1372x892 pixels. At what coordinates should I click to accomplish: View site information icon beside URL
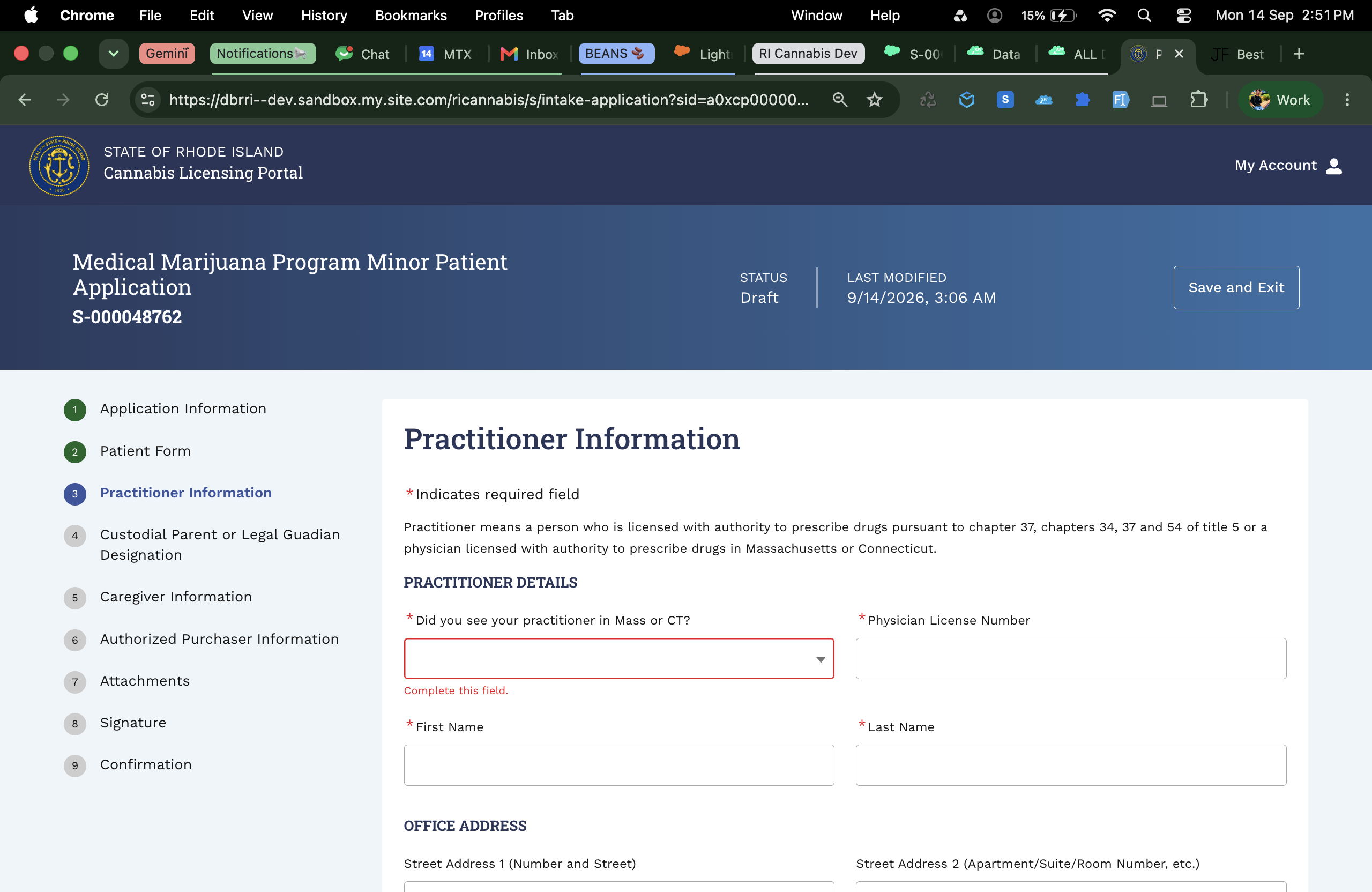[x=148, y=100]
